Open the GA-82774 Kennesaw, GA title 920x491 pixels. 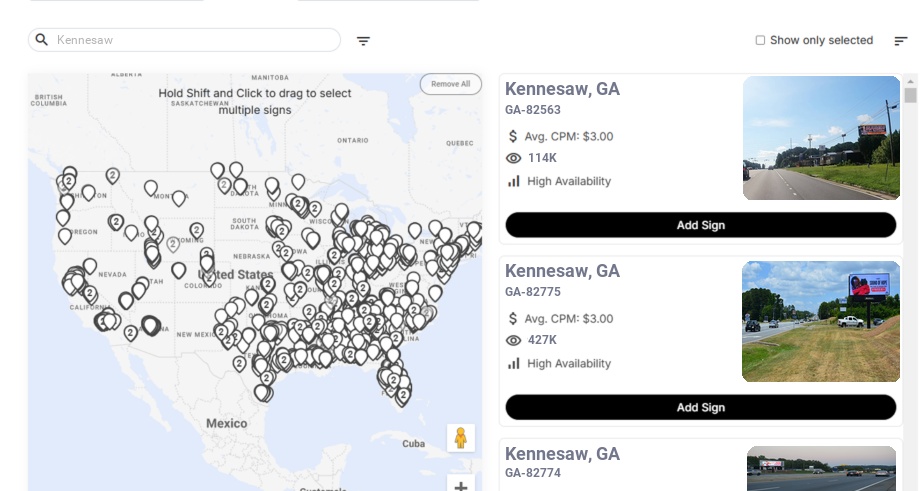click(562, 454)
